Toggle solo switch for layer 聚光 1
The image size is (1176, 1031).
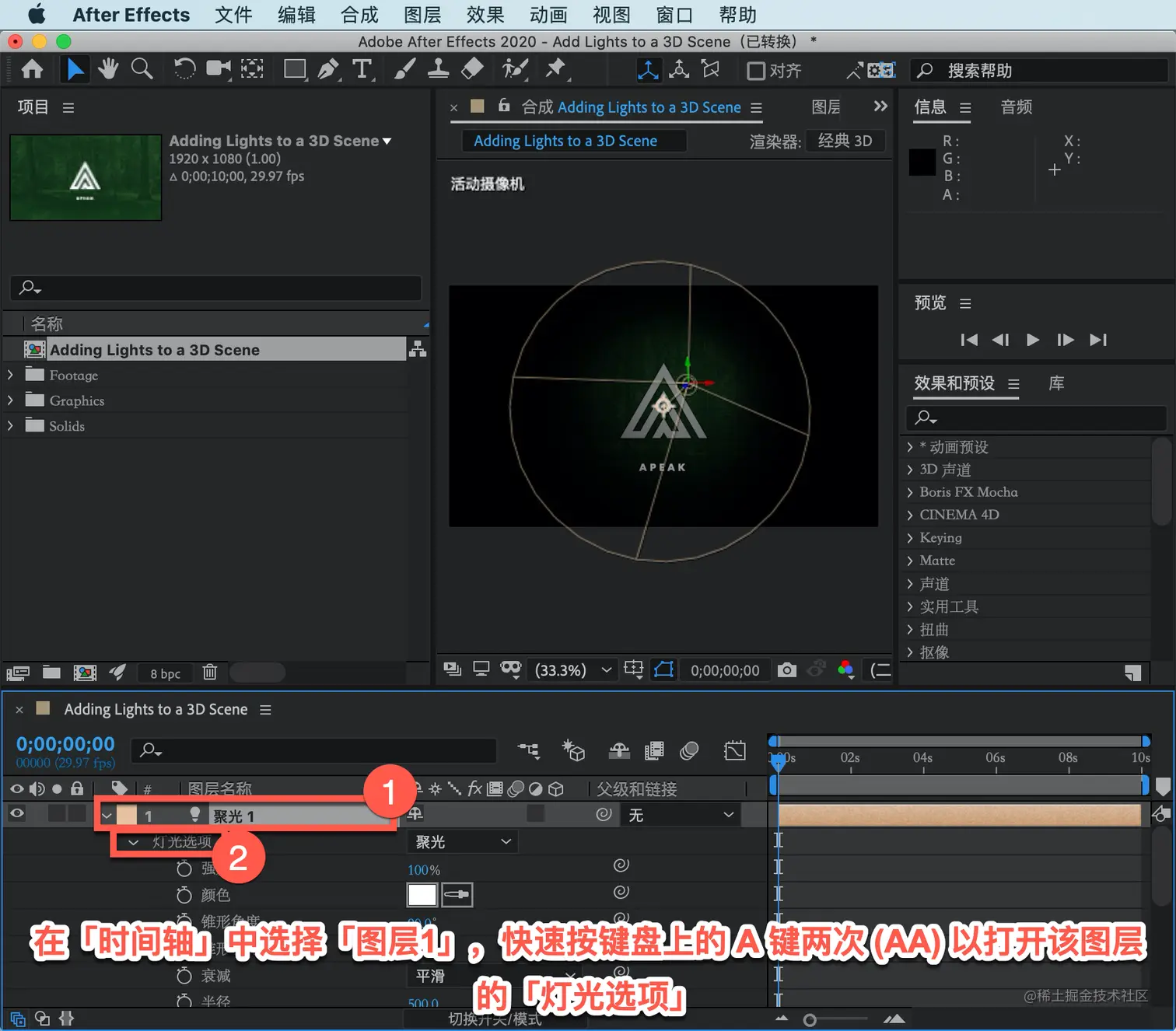[57, 813]
